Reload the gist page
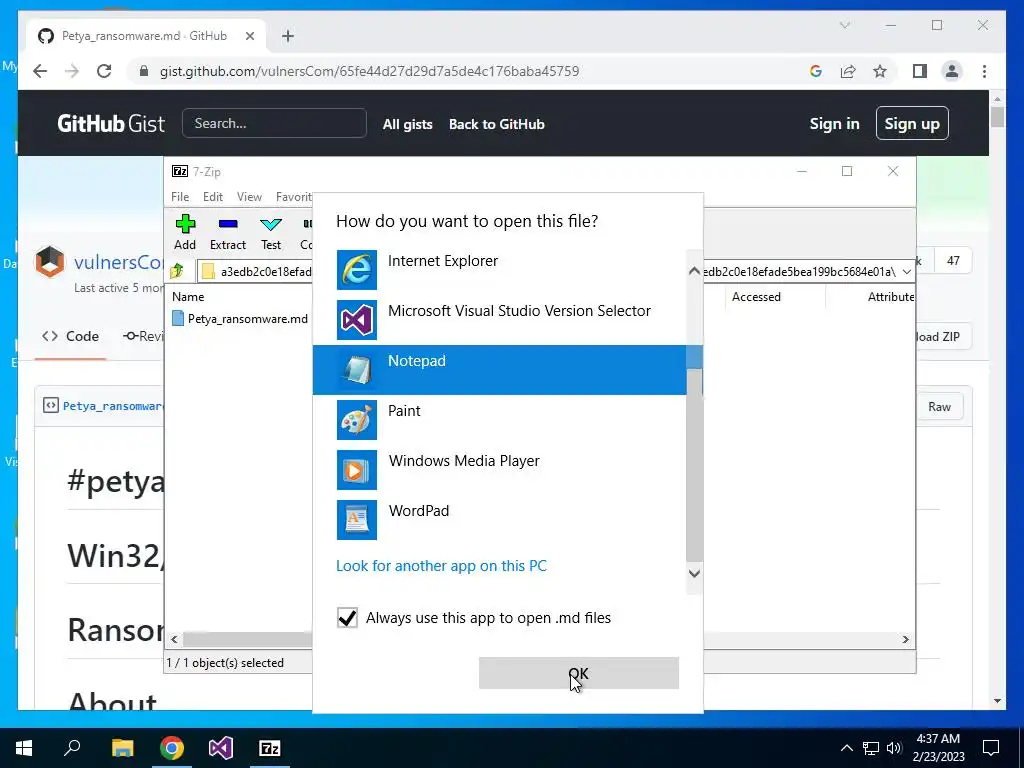 [104, 71]
